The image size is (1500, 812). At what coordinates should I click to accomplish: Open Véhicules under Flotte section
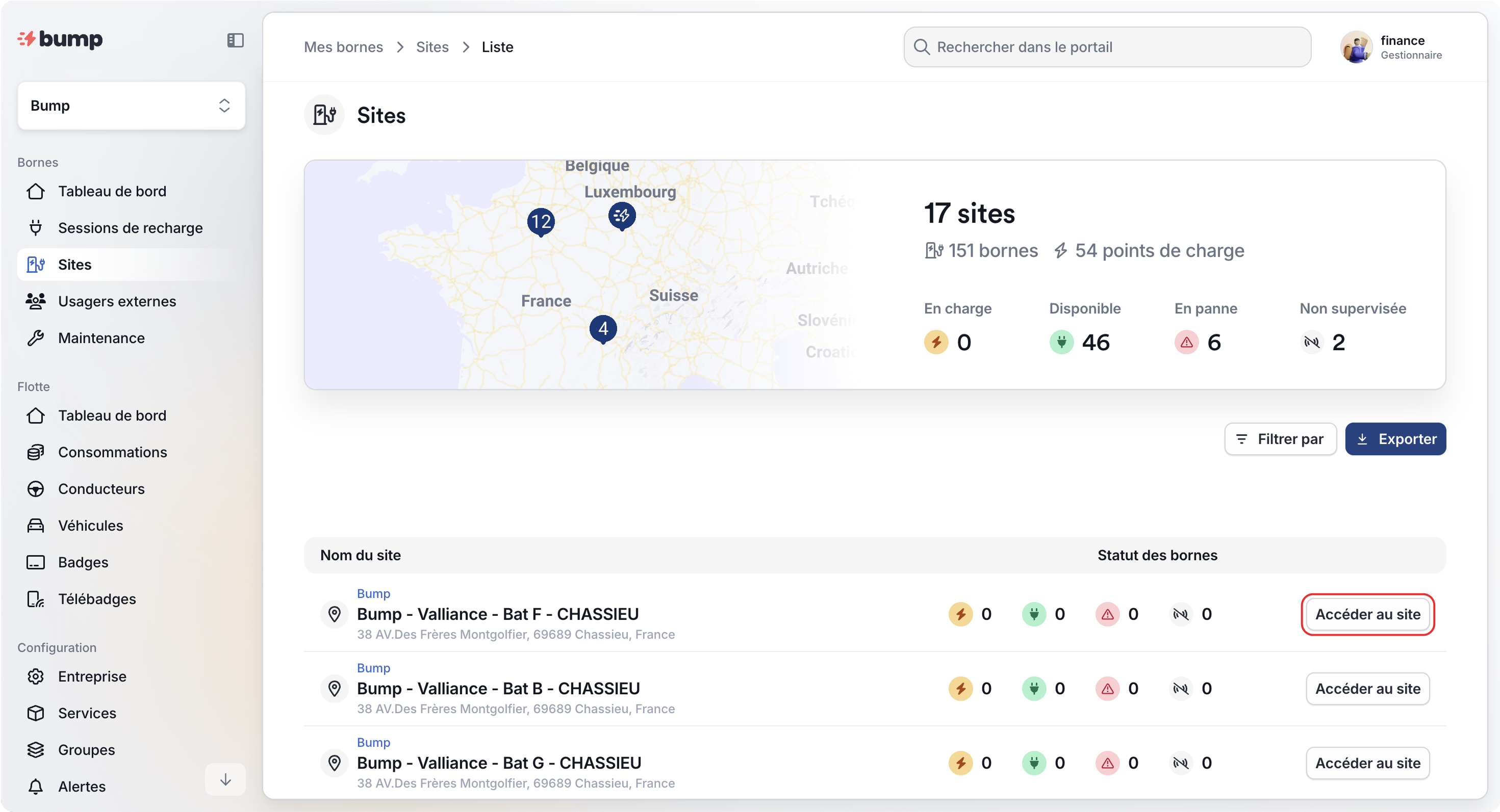pos(90,525)
